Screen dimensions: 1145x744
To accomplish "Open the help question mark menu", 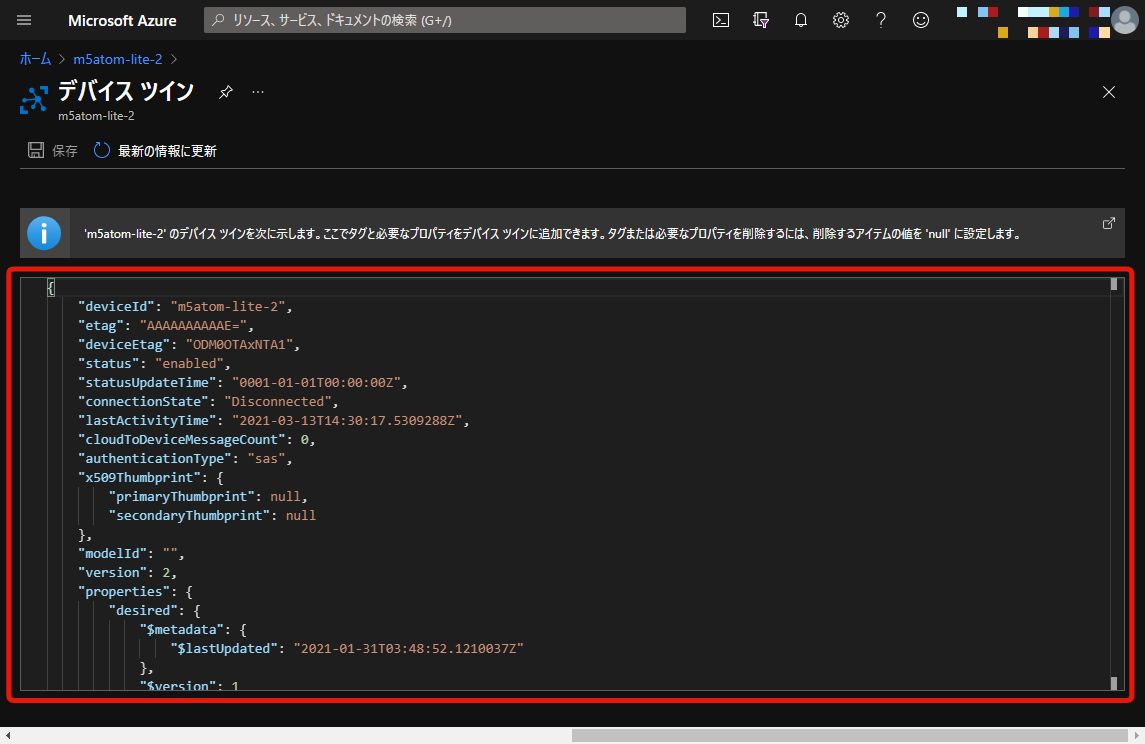I will point(881,20).
